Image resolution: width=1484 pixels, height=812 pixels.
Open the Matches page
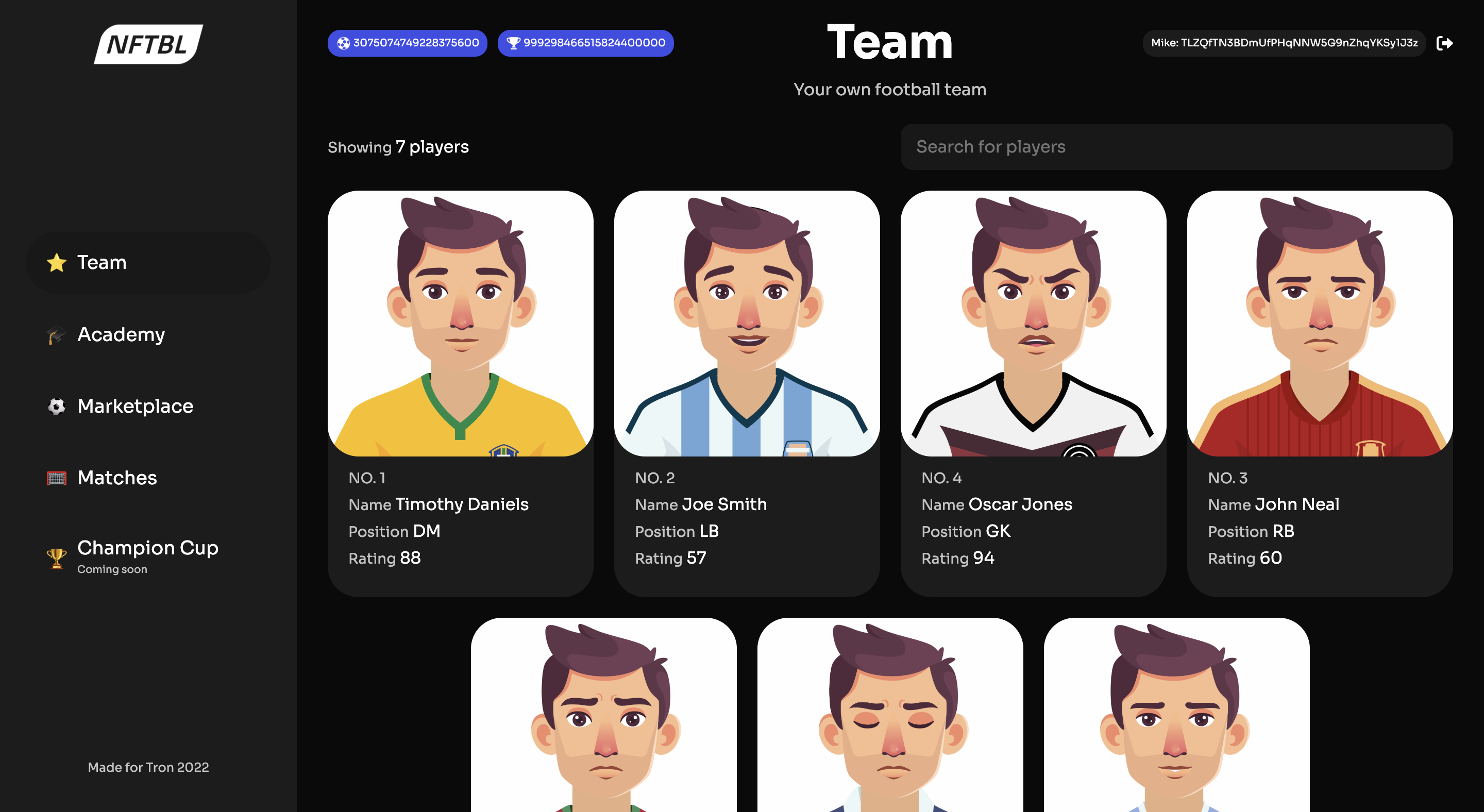click(x=117, y=478)
